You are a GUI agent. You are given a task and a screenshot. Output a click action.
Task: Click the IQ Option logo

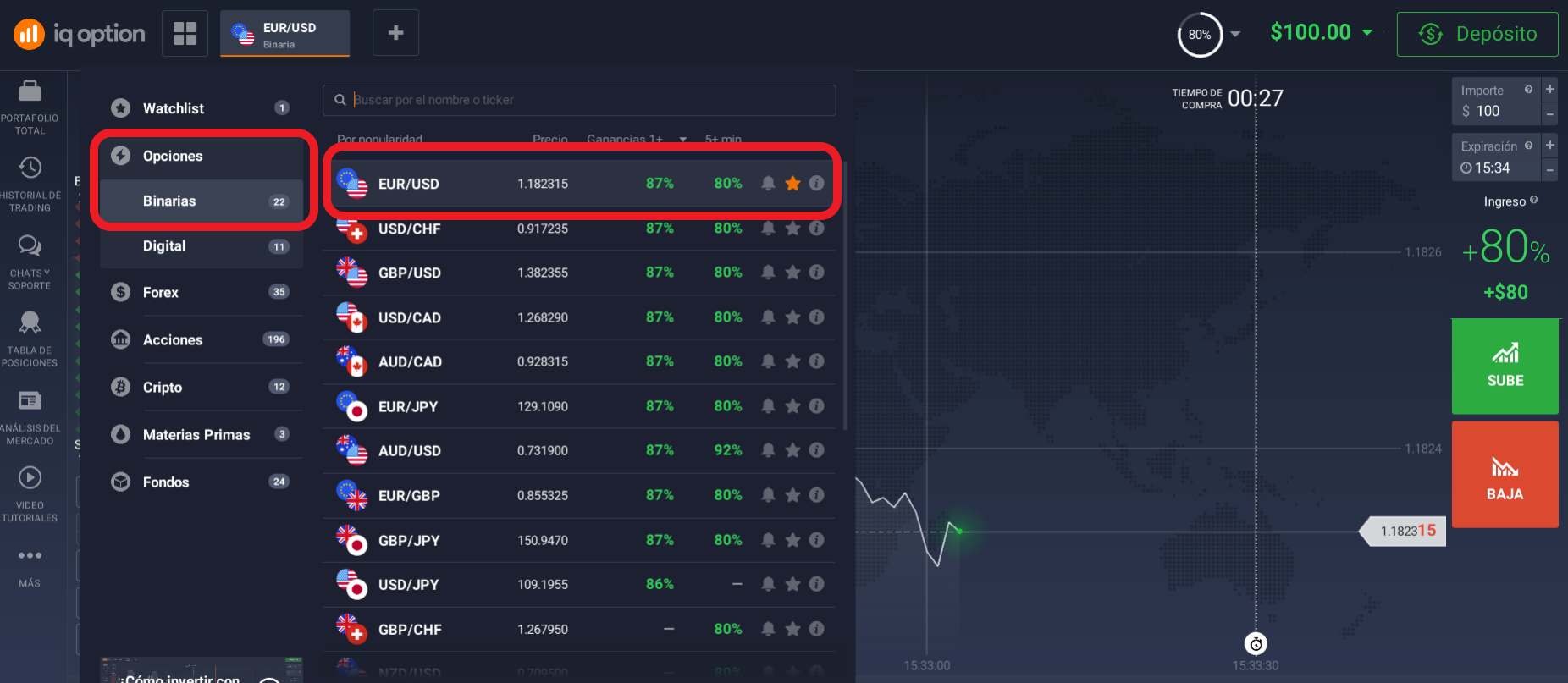pos(80,34)
